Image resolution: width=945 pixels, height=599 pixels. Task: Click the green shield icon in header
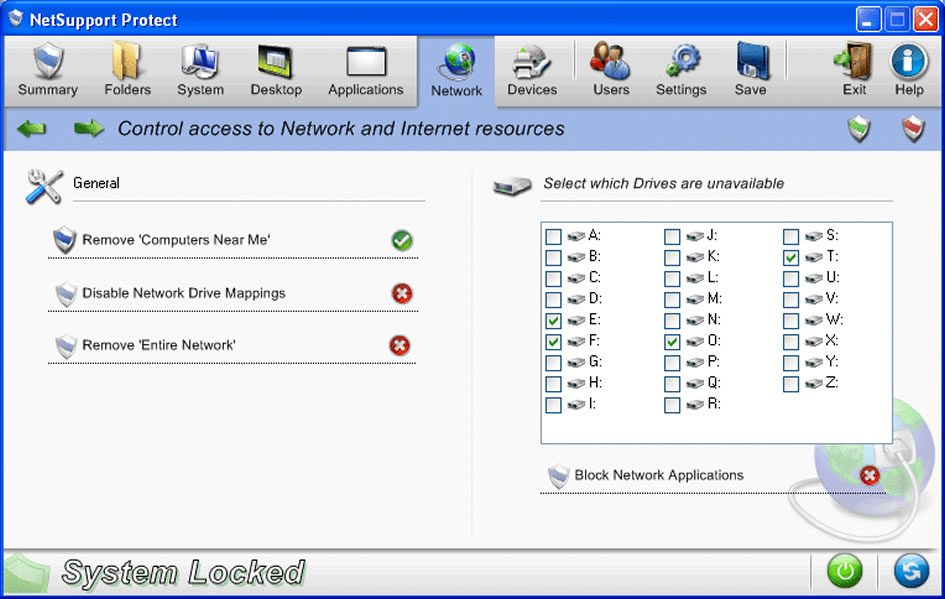[859, 128]
